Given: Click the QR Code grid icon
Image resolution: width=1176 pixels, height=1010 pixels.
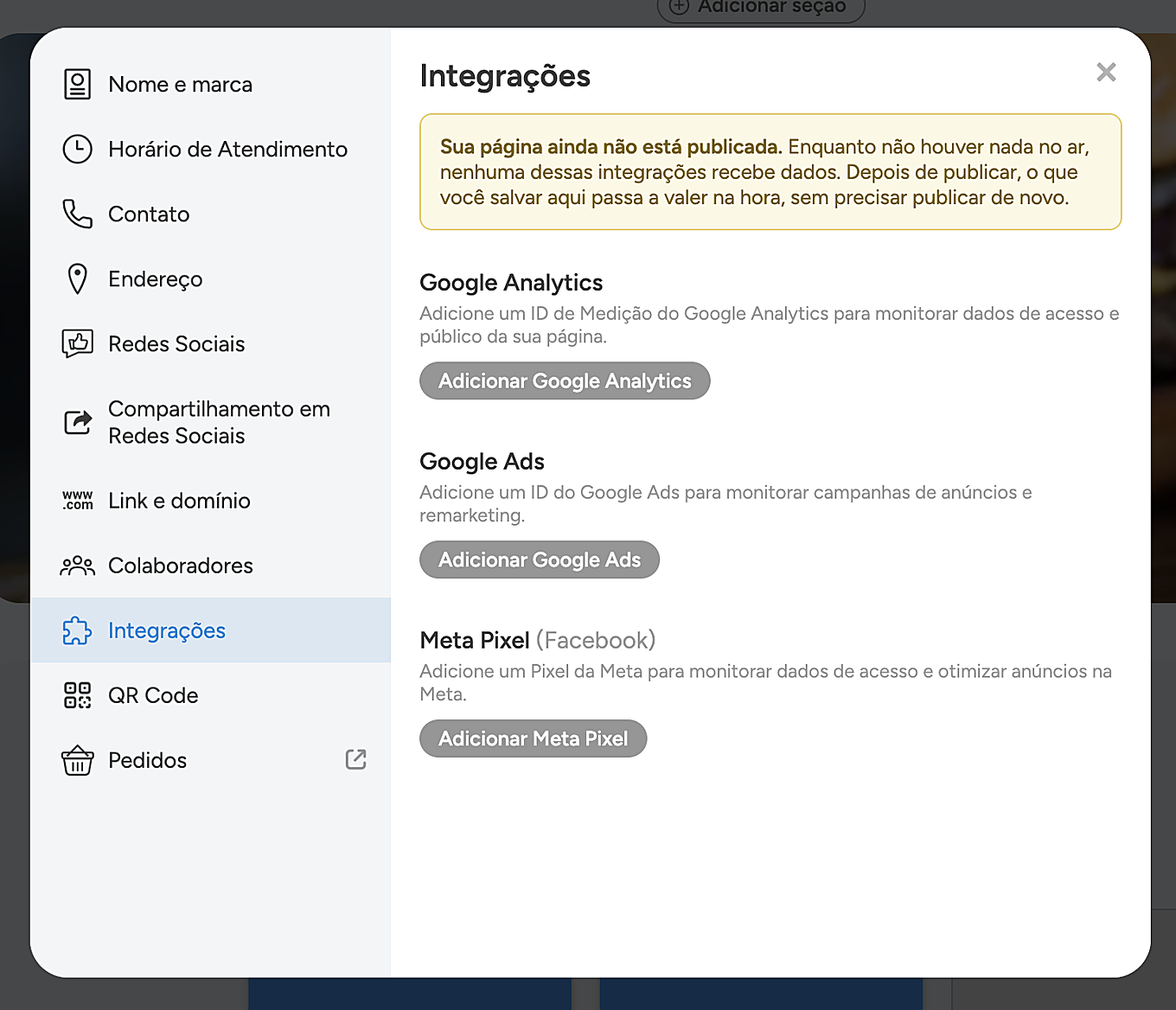Looking at the screenshot, I should (x=77, y=695).
